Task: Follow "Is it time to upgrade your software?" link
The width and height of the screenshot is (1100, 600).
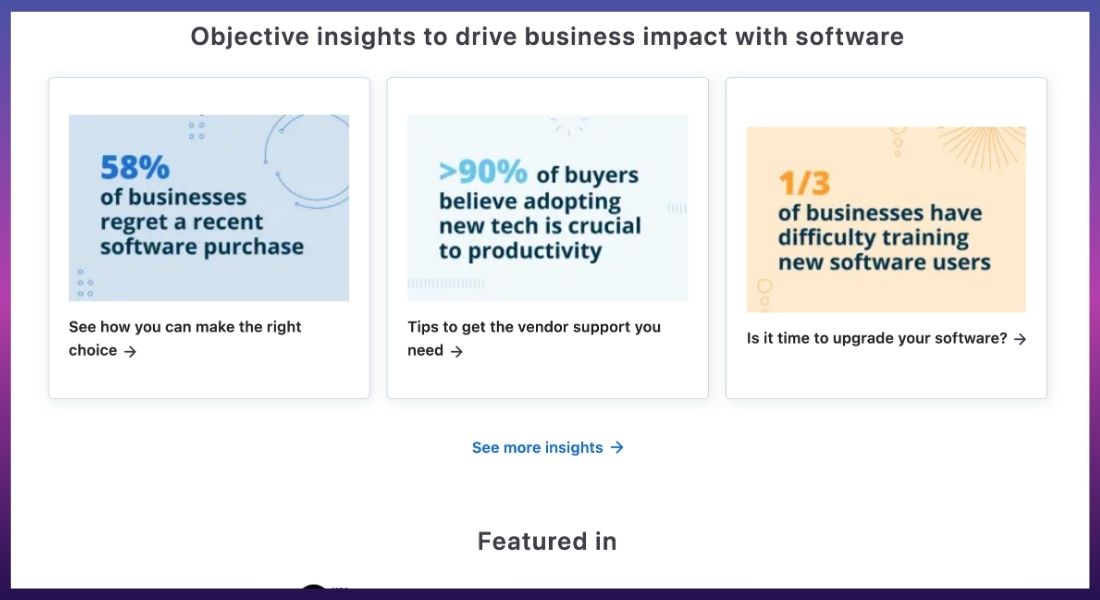Action: [x=886, y=338]
